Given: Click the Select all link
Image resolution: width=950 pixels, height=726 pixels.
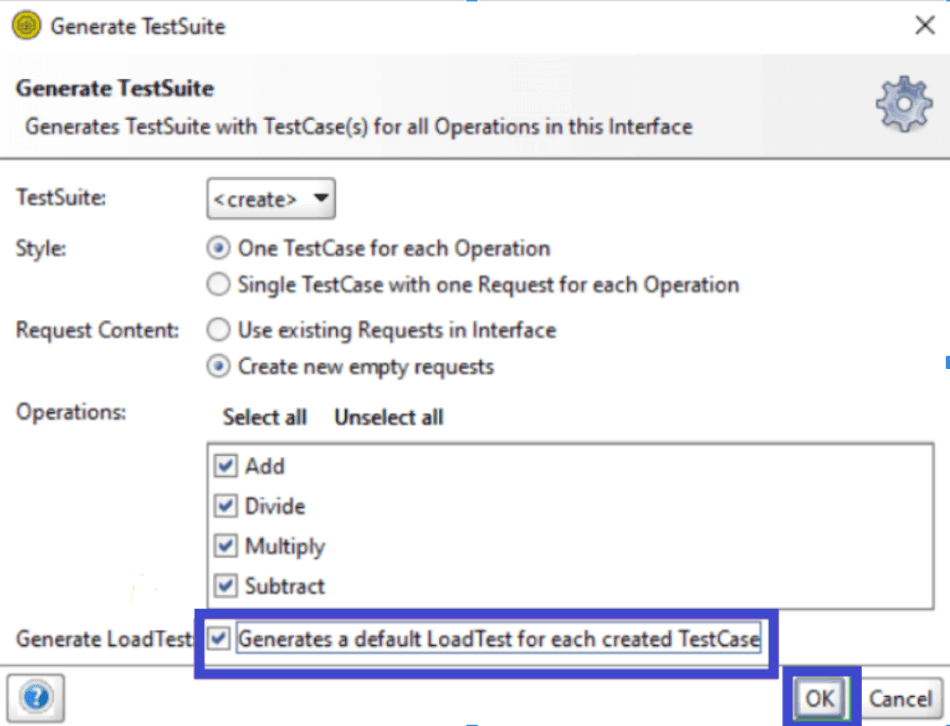Looking at the screenshot, I should pyautogui.click(x=264, y=417).
